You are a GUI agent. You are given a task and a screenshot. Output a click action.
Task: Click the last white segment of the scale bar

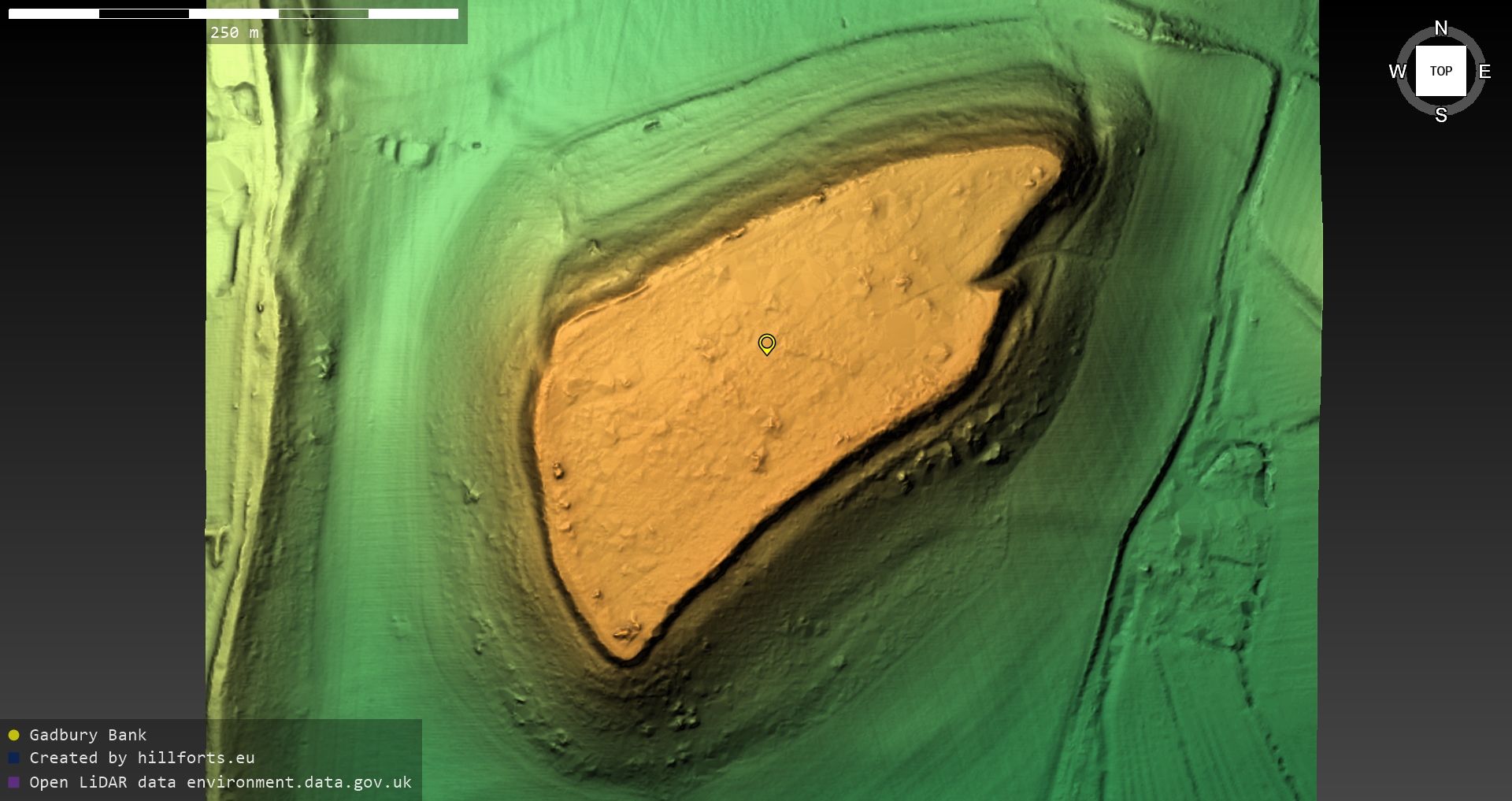413,13
